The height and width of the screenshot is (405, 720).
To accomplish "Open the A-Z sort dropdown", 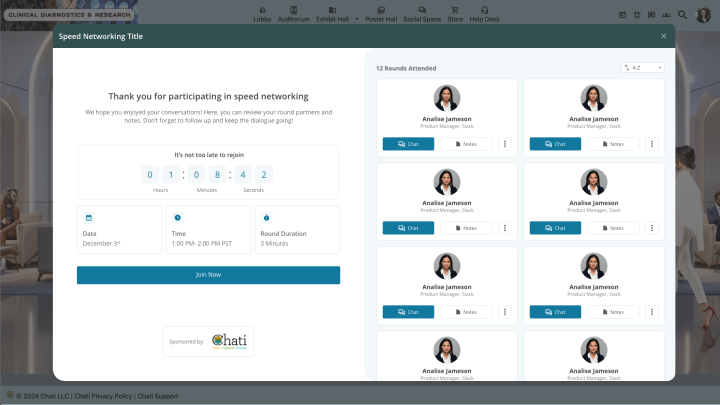I will 643,68.
